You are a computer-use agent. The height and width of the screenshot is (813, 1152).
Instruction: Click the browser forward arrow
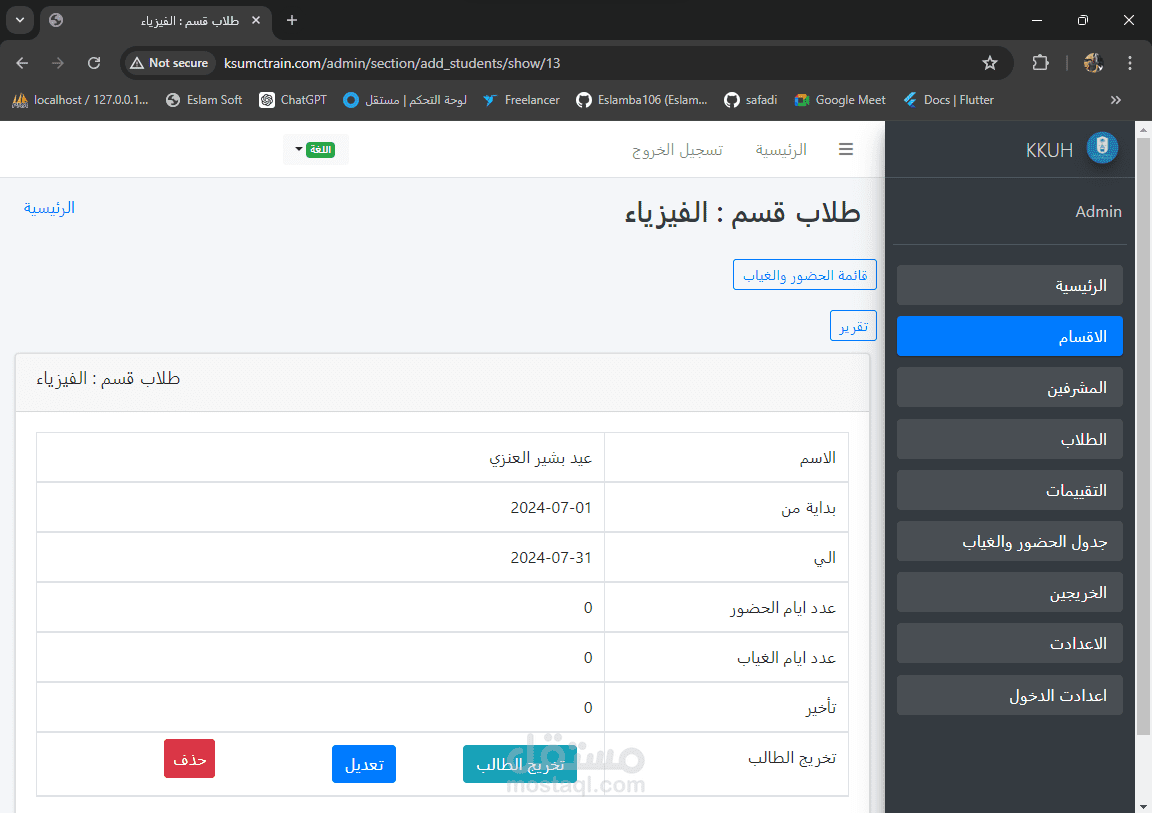(57, 63)
